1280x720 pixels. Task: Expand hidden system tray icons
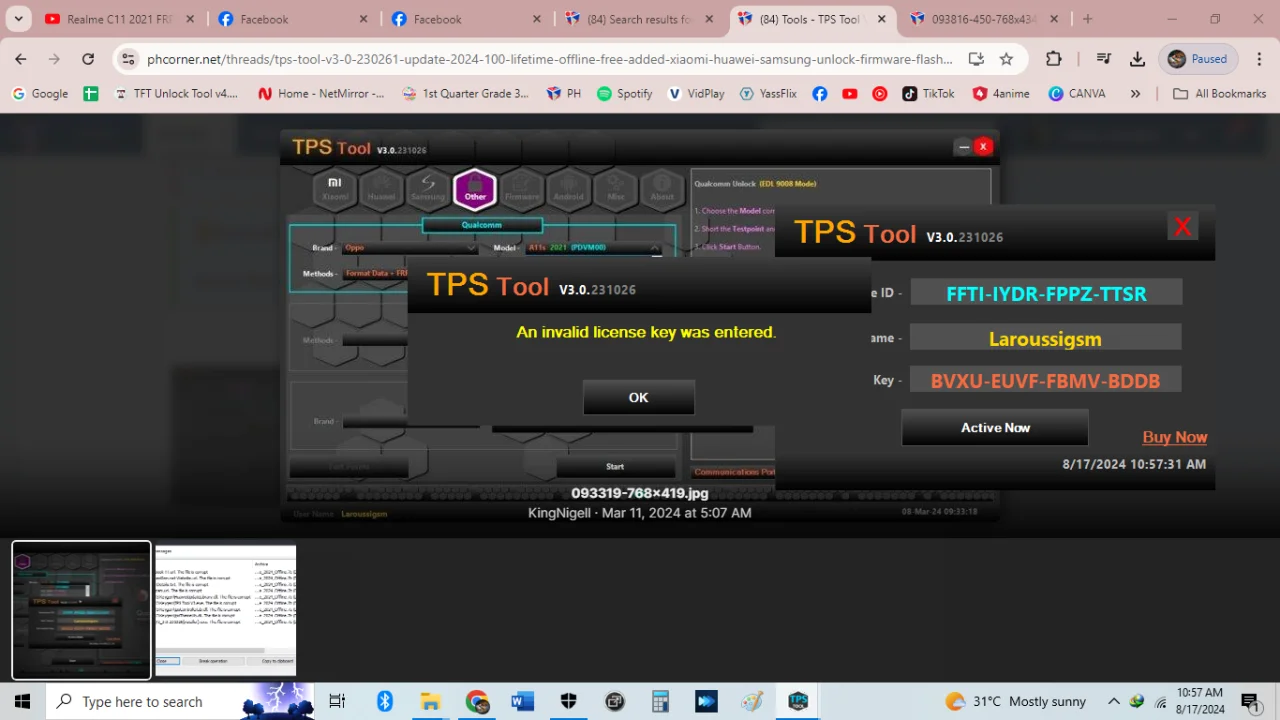click(x=1114, y=702)
